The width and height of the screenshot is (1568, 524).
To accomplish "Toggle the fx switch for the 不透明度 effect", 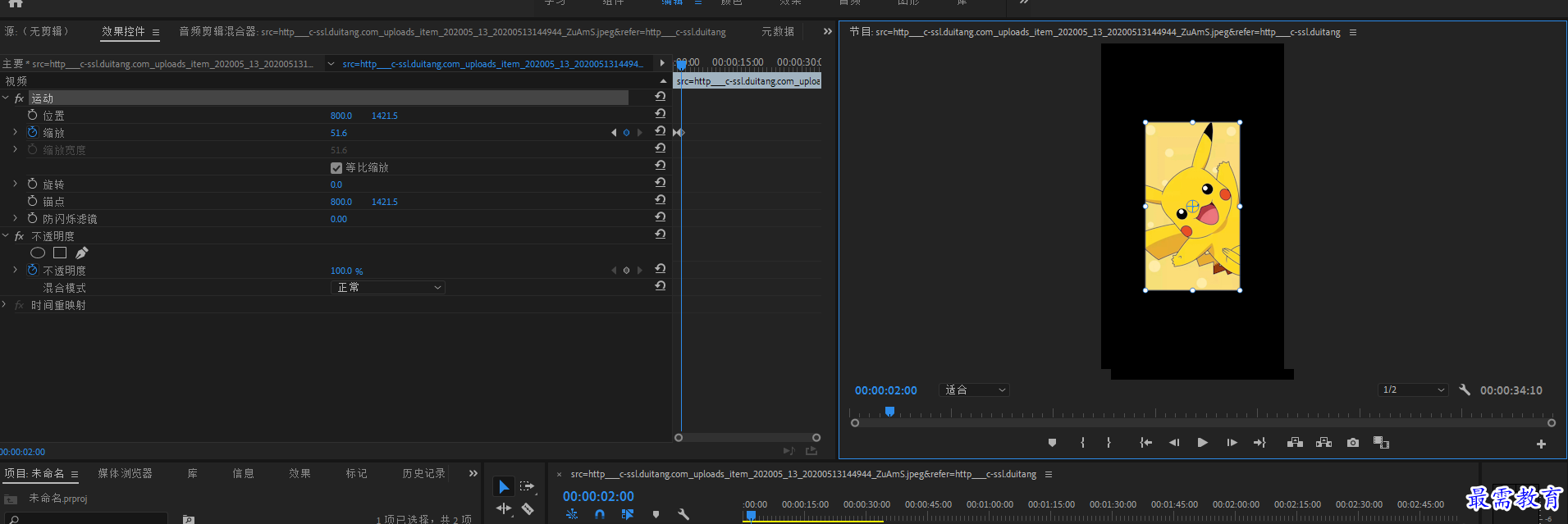I will click(20, 236).
